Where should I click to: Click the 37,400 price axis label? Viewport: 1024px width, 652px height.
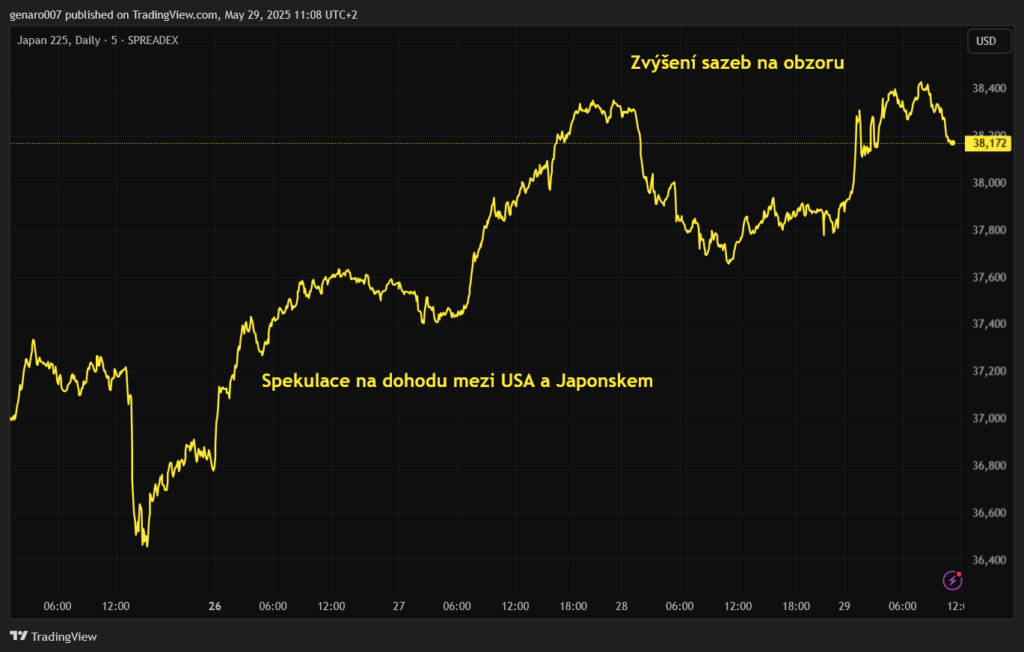[x=988, y=324]
